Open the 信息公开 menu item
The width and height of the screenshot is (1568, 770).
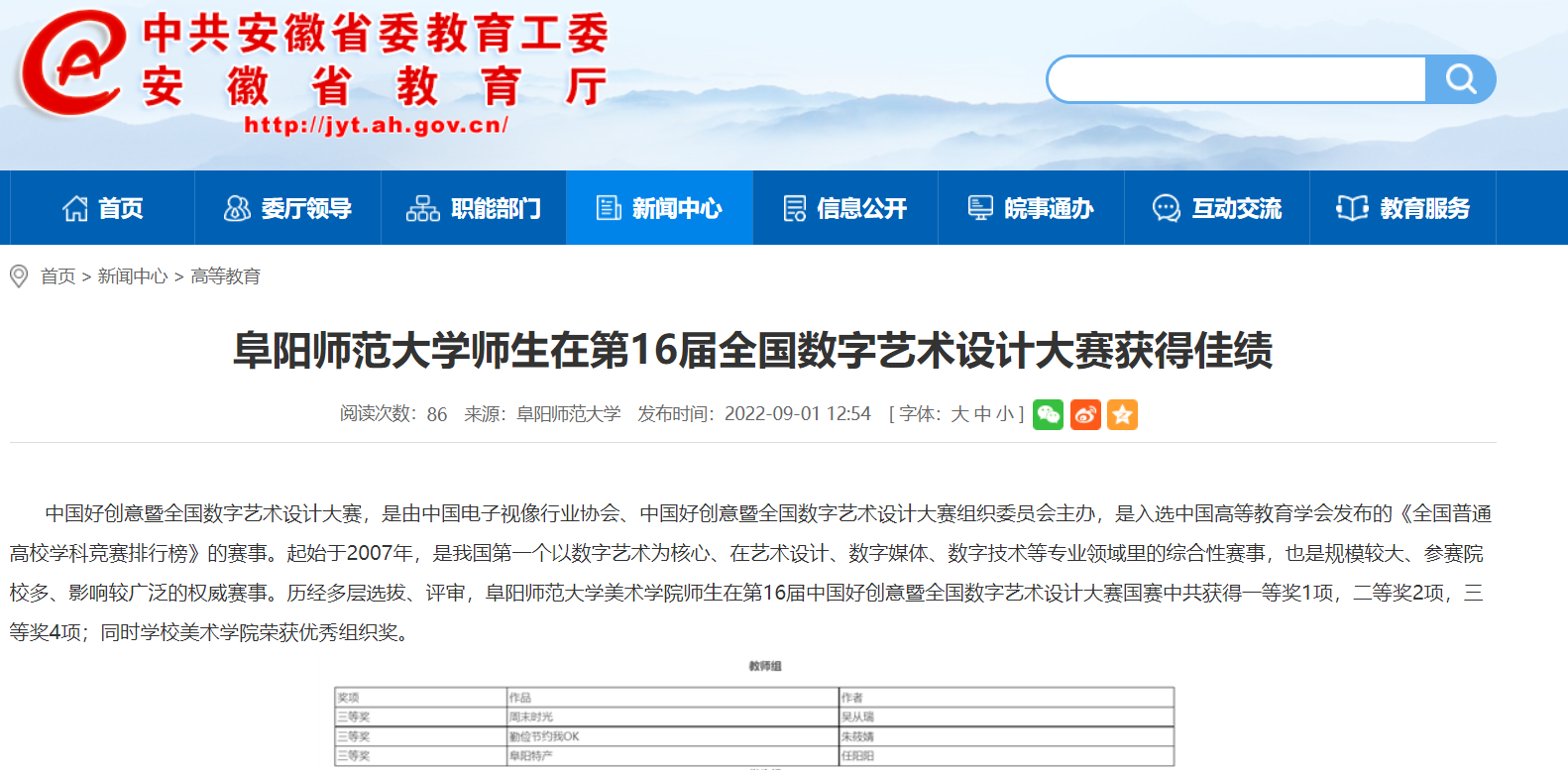[x=844, y=208]
